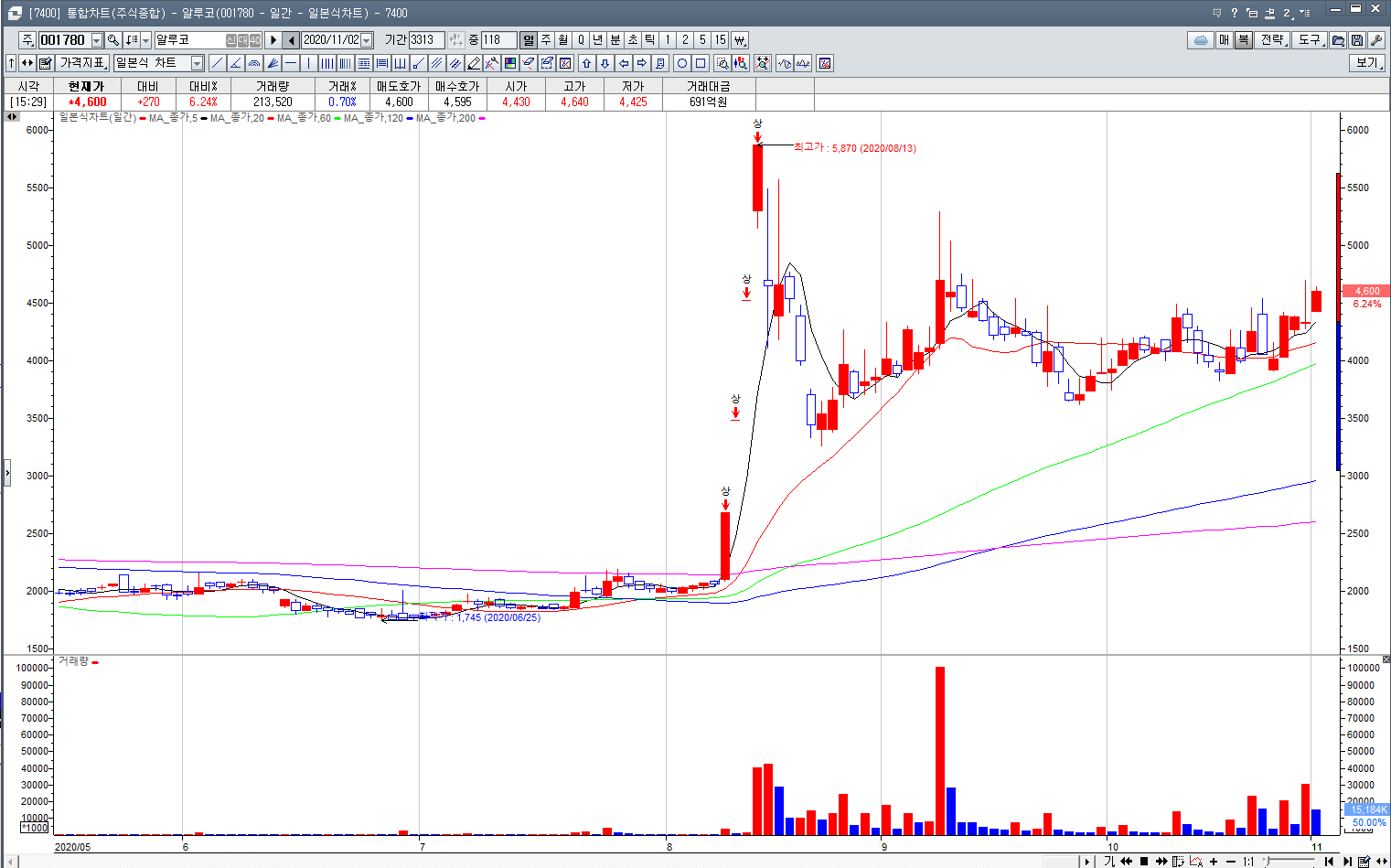This screenshot has width=1391, height=868.
Task: Open saved chart folder icon
Action: [1338, 40]
